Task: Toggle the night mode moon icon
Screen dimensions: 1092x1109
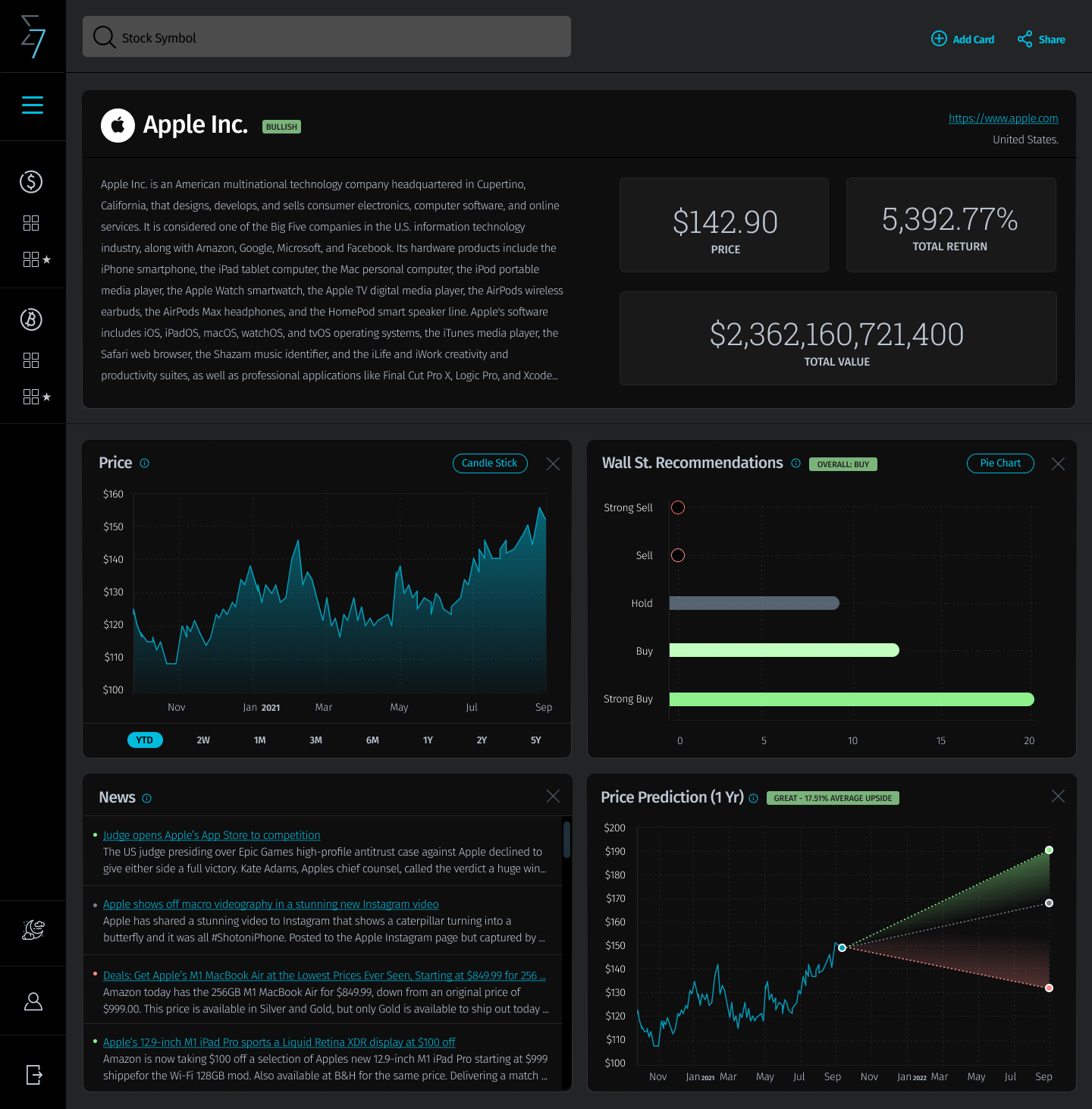Action: click(33, 929)
